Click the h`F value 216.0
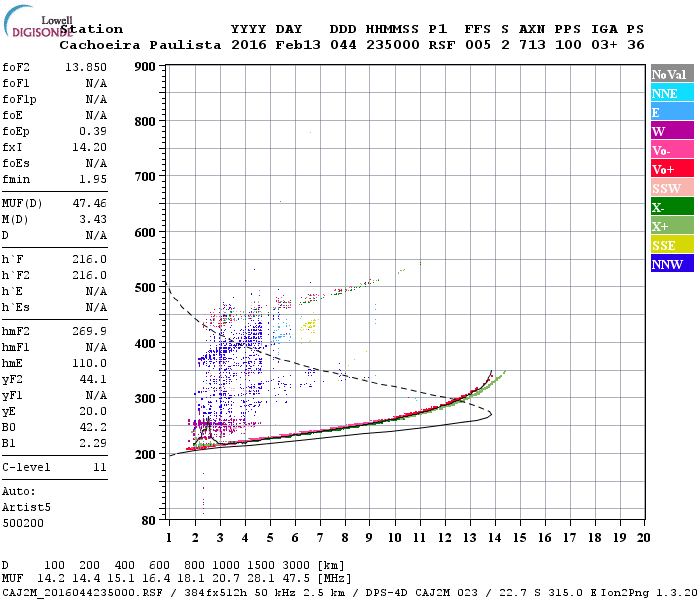 point(89,259)
